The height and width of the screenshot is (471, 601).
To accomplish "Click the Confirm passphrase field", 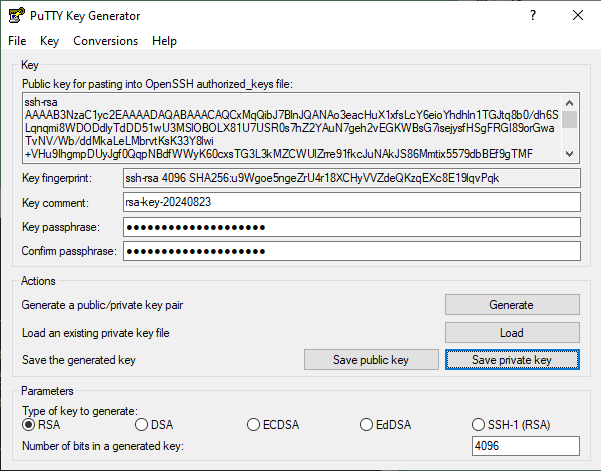I will pyautogui.click(x=351, y=251).
